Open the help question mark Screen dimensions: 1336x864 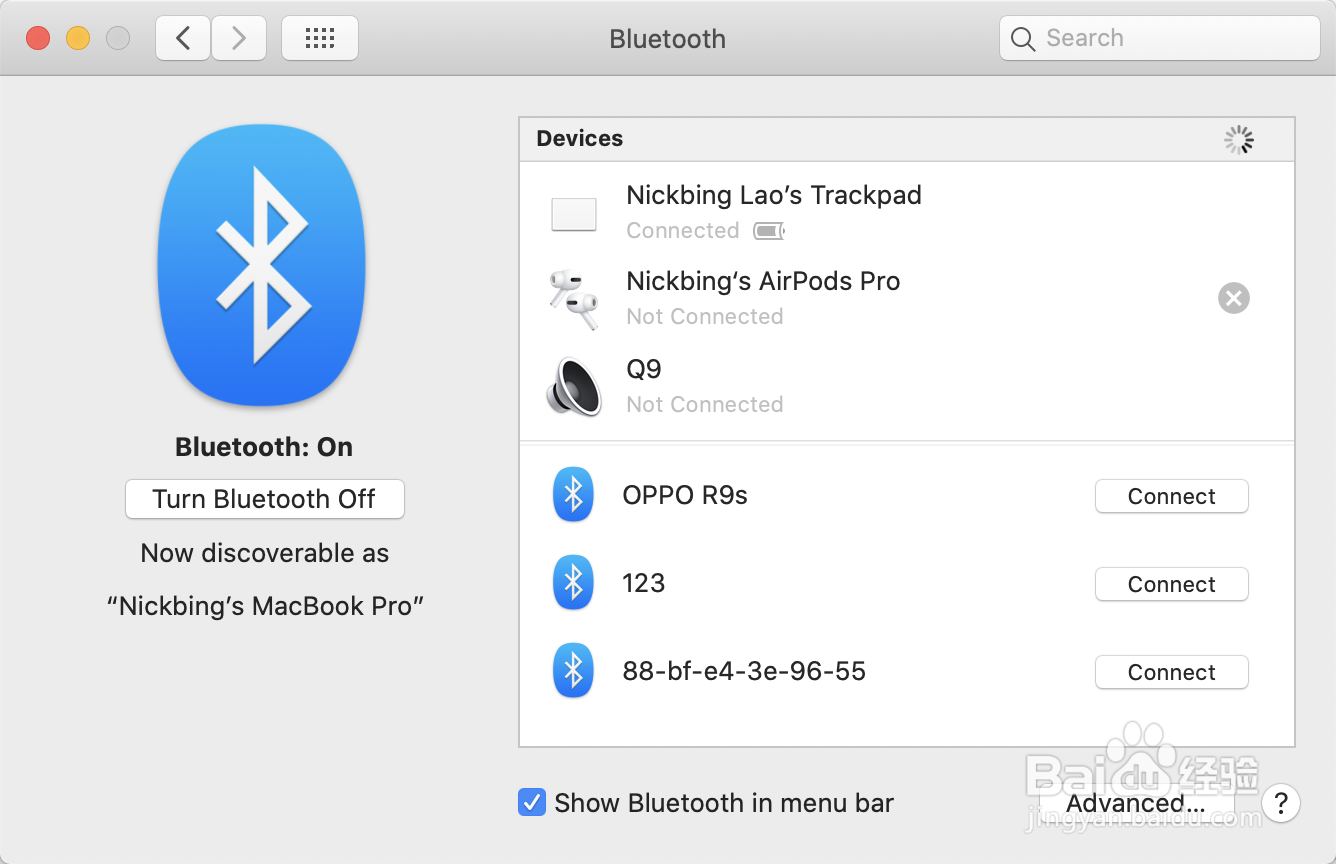pyautogui.click(x=1281, y=803)
